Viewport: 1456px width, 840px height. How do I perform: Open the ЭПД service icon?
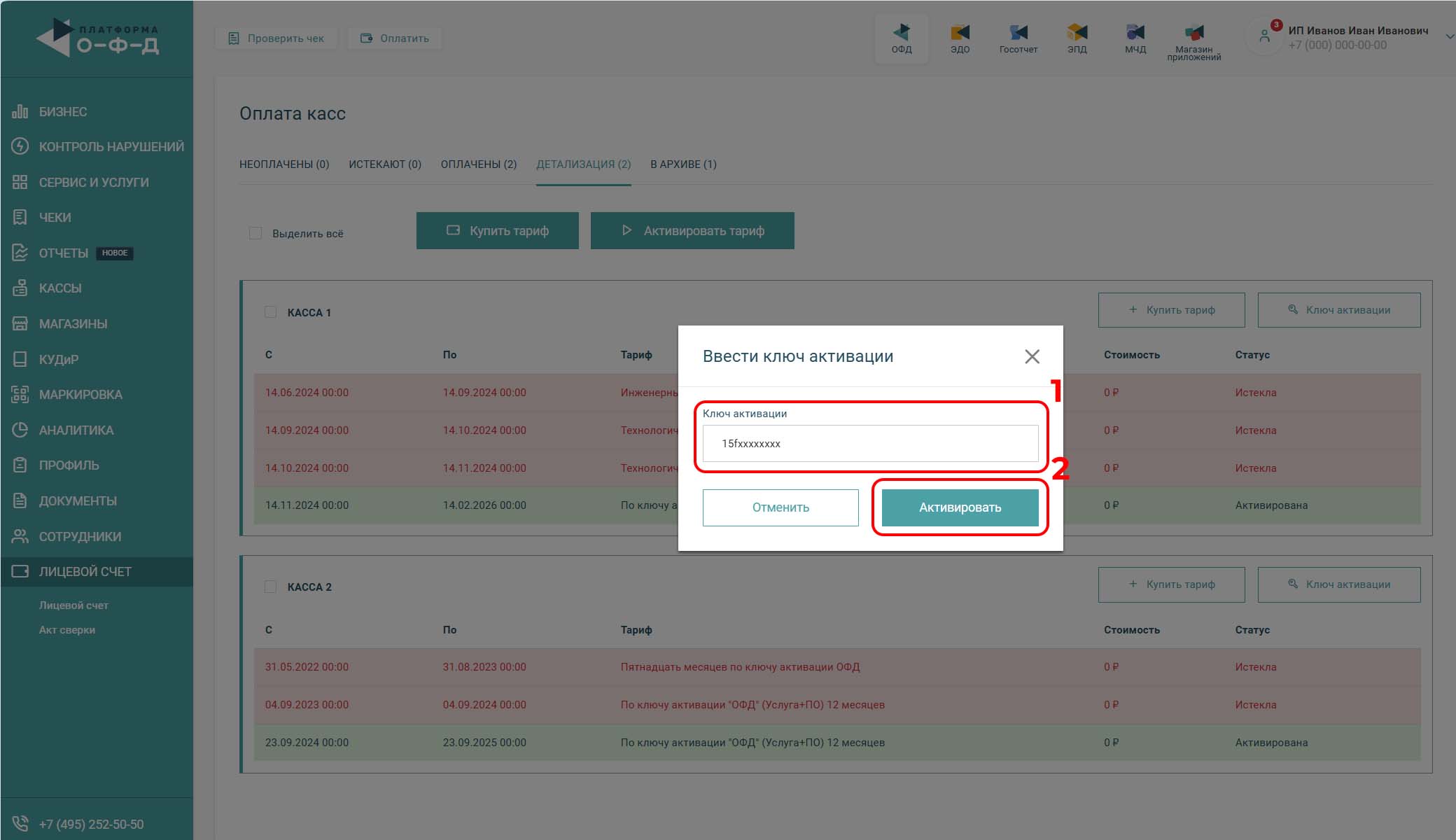pos(1077,38)
